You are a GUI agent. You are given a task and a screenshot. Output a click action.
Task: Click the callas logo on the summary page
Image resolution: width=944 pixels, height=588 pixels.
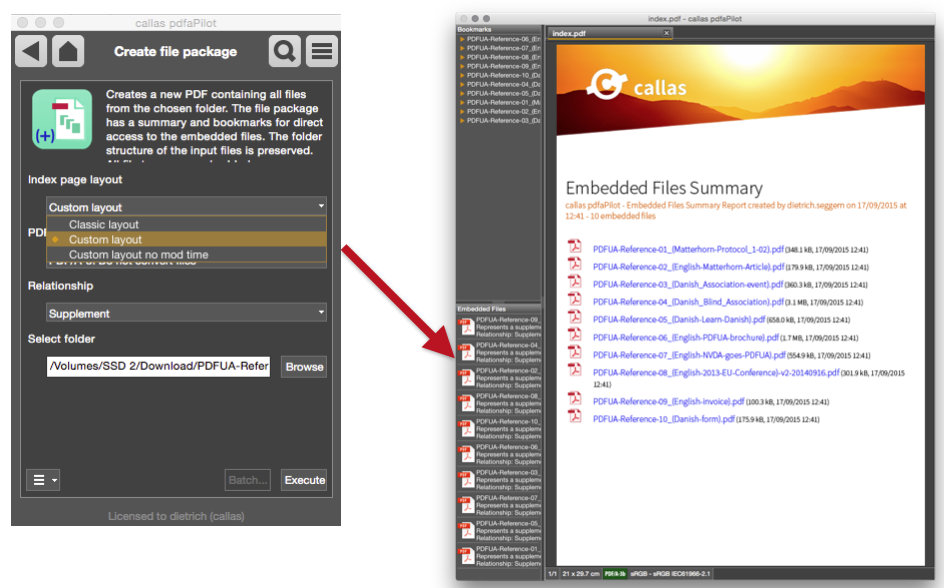(637, 85)
